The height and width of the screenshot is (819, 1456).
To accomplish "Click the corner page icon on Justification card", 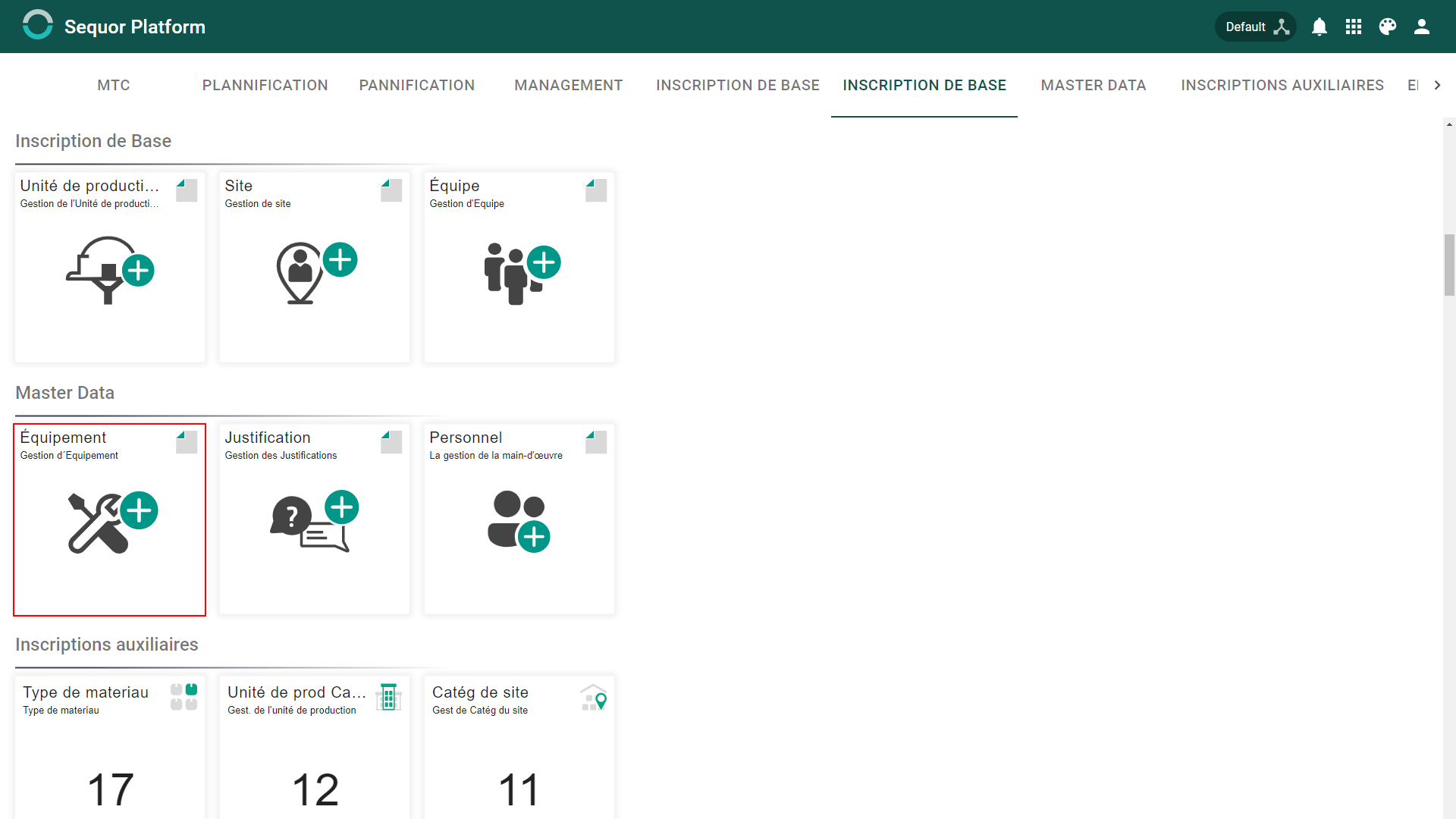I will pyautogui.click(x=391, y=442).
